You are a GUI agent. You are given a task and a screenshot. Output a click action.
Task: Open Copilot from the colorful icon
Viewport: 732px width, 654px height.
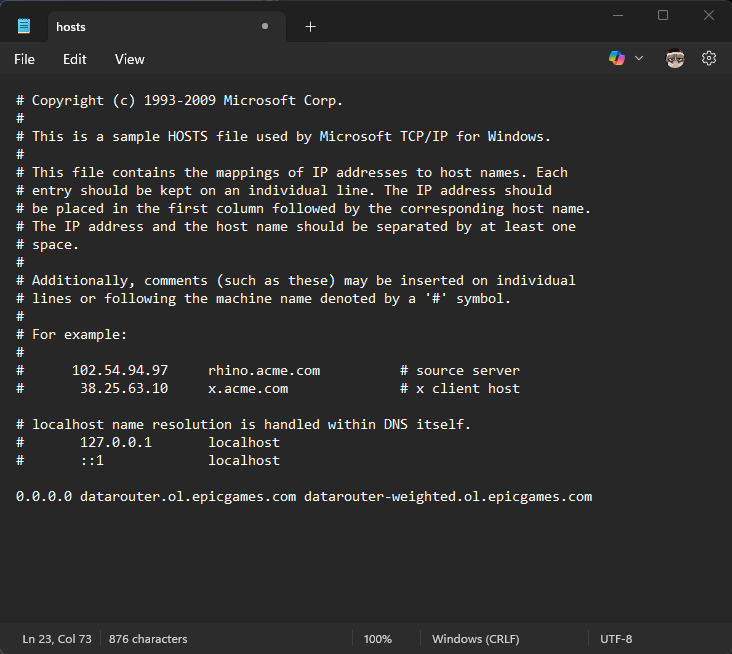click(x=617, y=59)
